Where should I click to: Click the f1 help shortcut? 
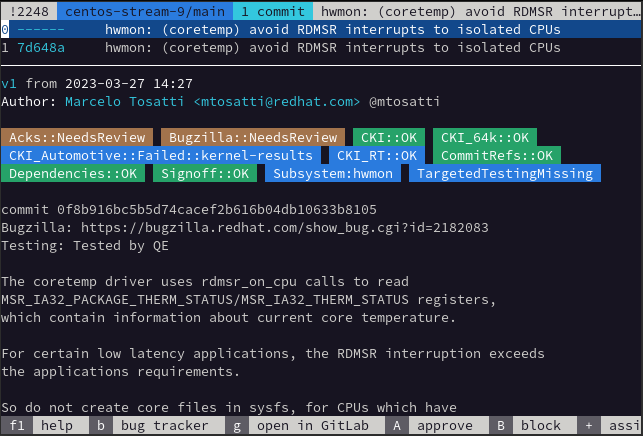[40, 425]
